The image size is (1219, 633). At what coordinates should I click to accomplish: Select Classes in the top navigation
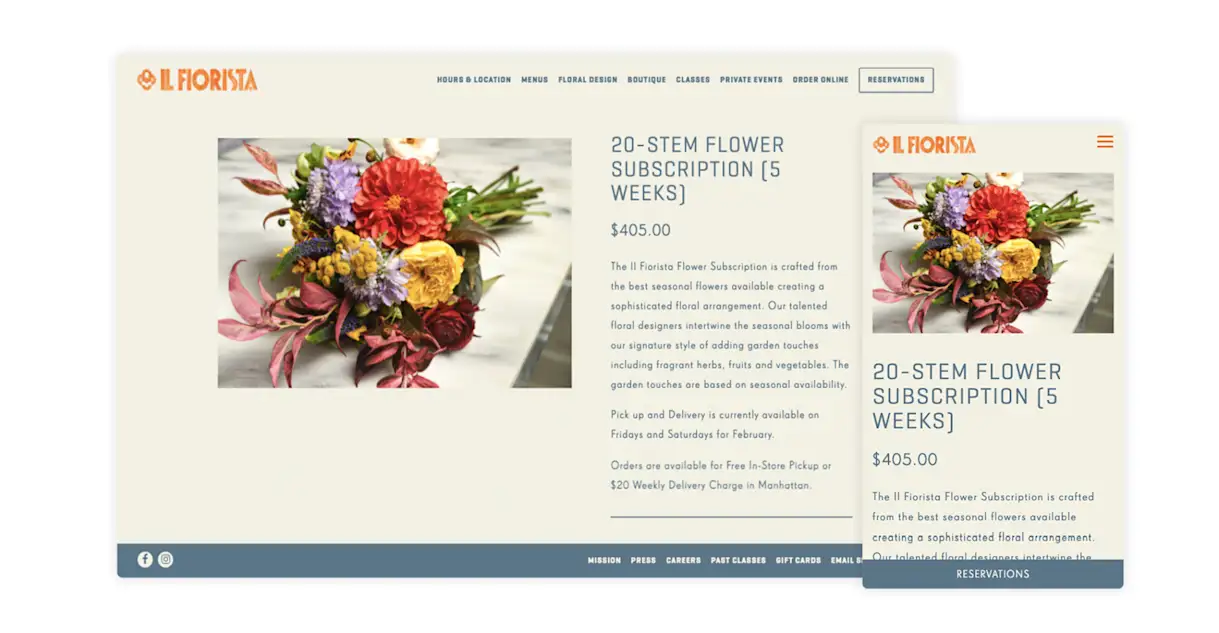pyautogui.click(x=693, y=80)
